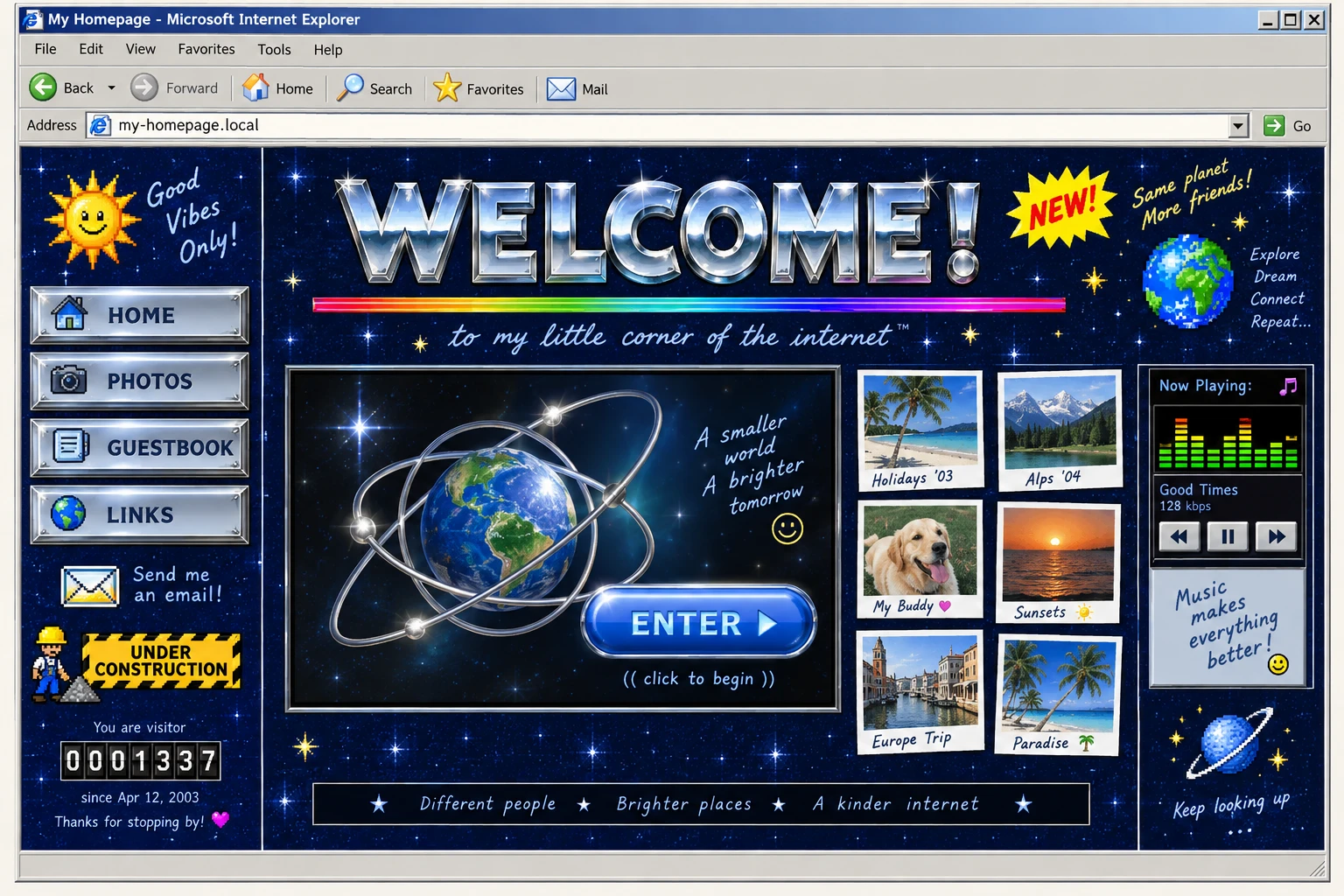
Task: Open Favorites star in the toolbar
Action: (447, 87)
